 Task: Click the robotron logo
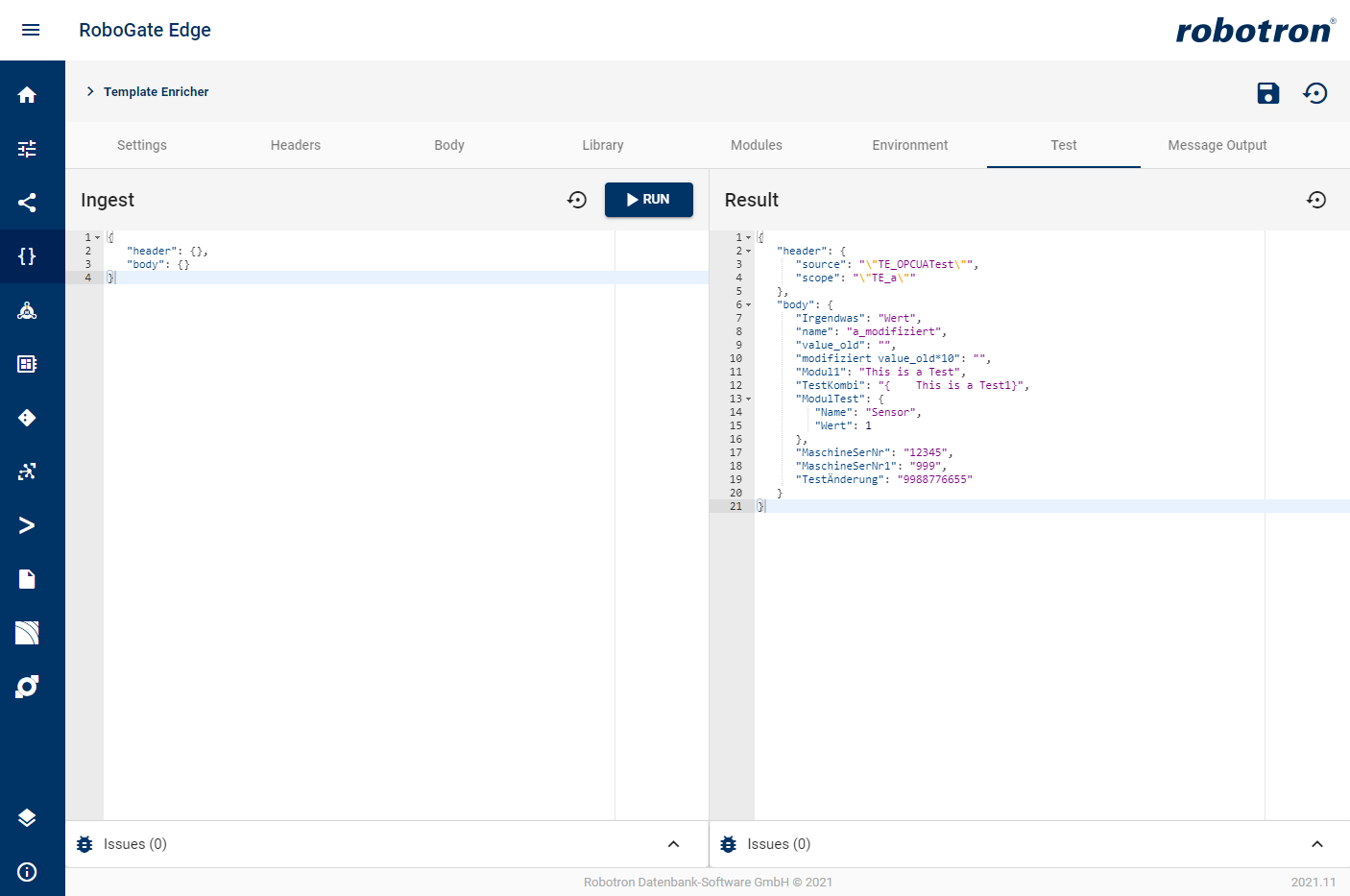click(1256, 31)
